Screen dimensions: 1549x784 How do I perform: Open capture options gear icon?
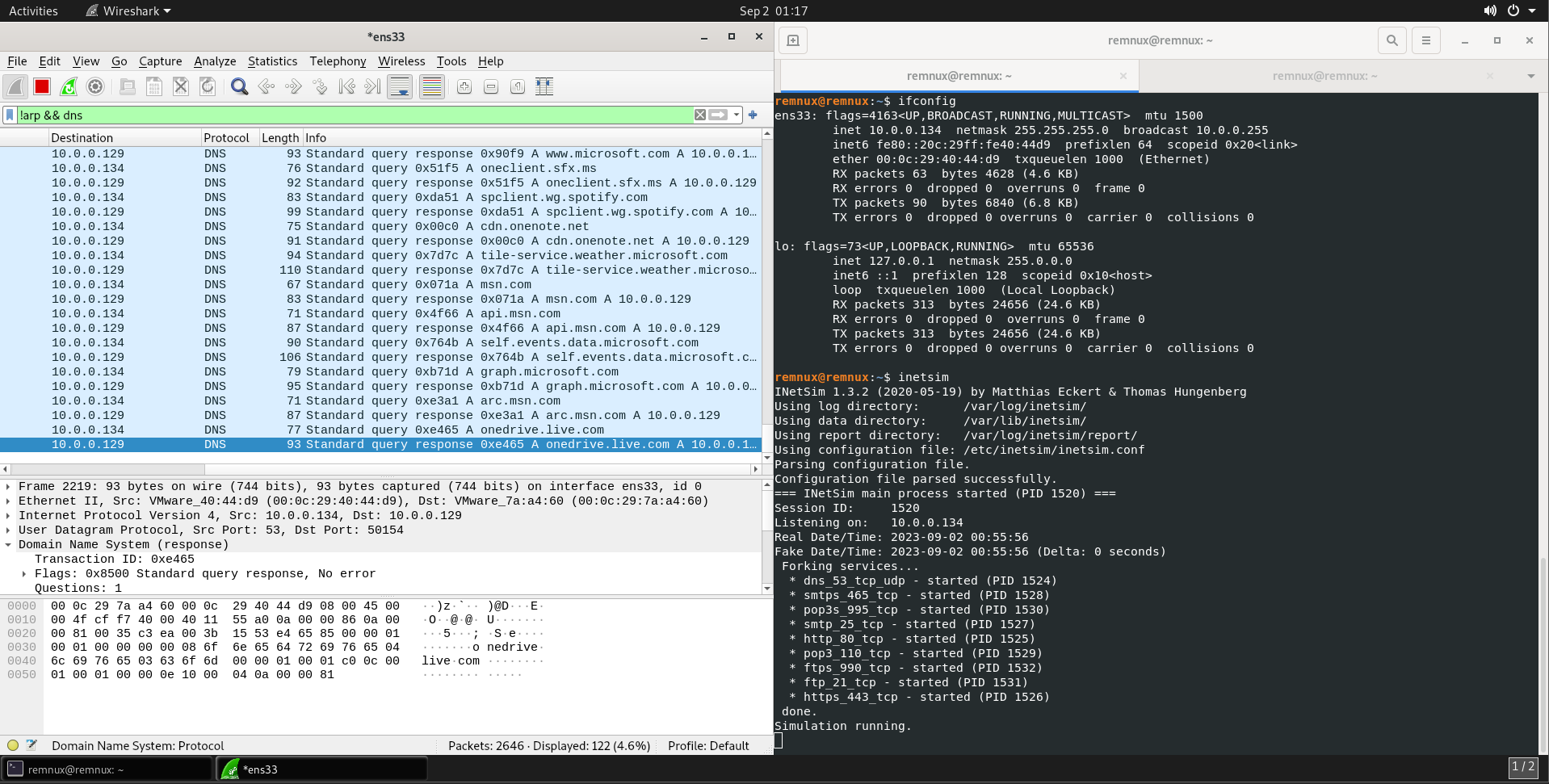coord(95,86)
